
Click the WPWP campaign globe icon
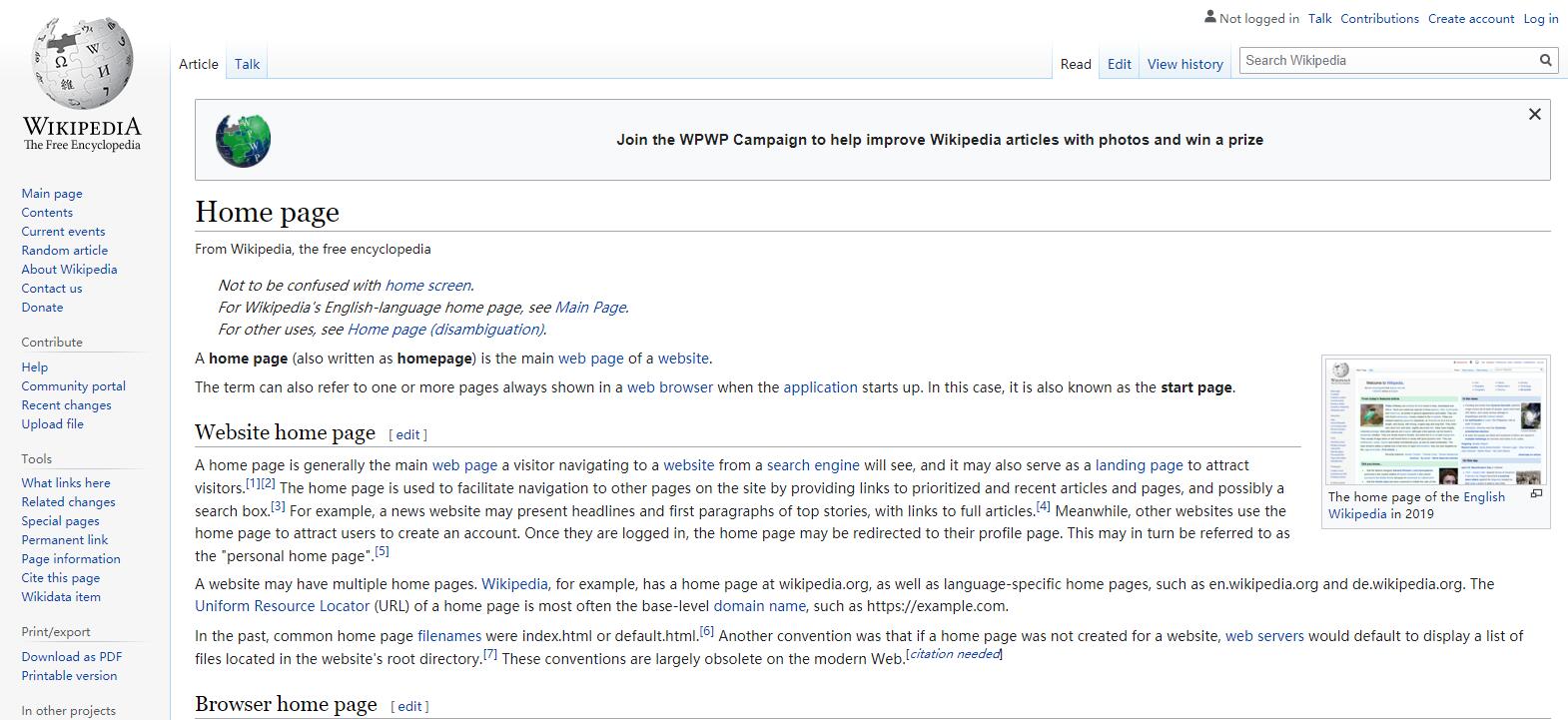coord(243,140)
